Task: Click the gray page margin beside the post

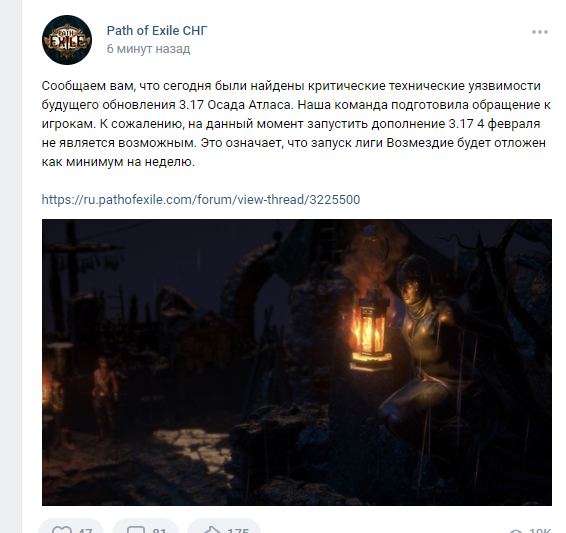Action: click(x=11, y=266)
